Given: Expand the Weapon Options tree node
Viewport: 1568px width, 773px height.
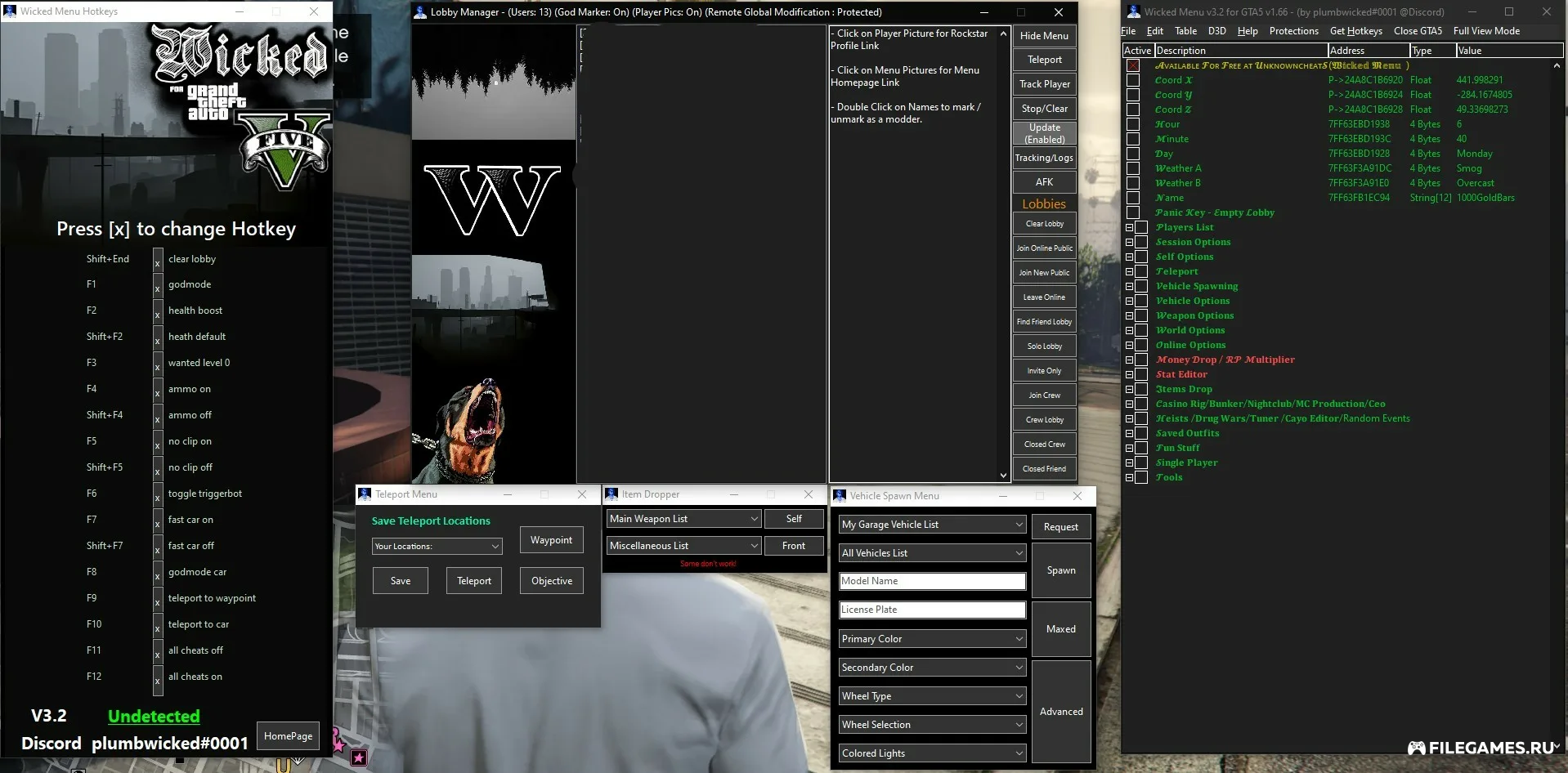Looking at the screenshot, I should (x=1129, y=315).
